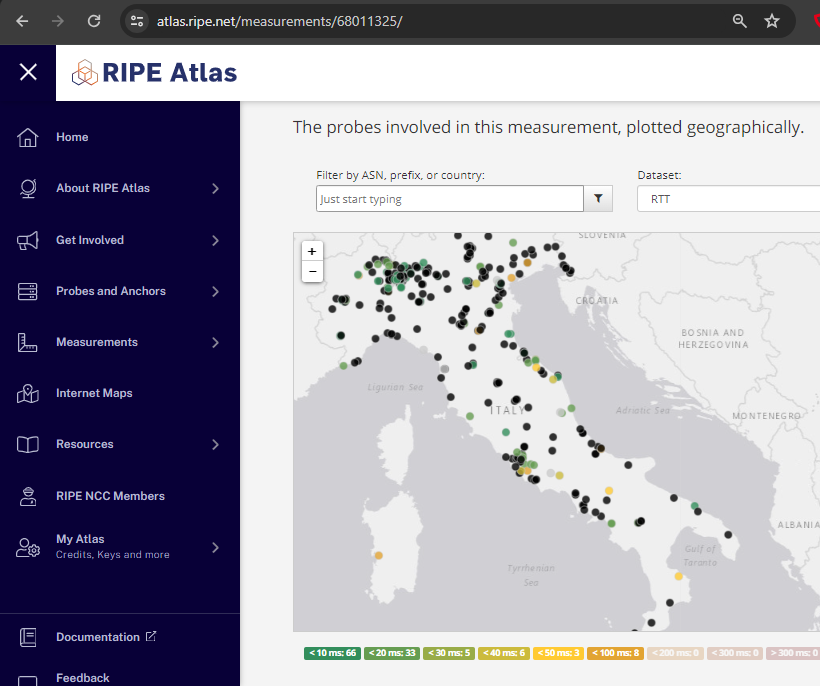Screen dimensions: 820x686
Task: Click the RIPE Atlas logo
Action: click(x=154, y=73)
